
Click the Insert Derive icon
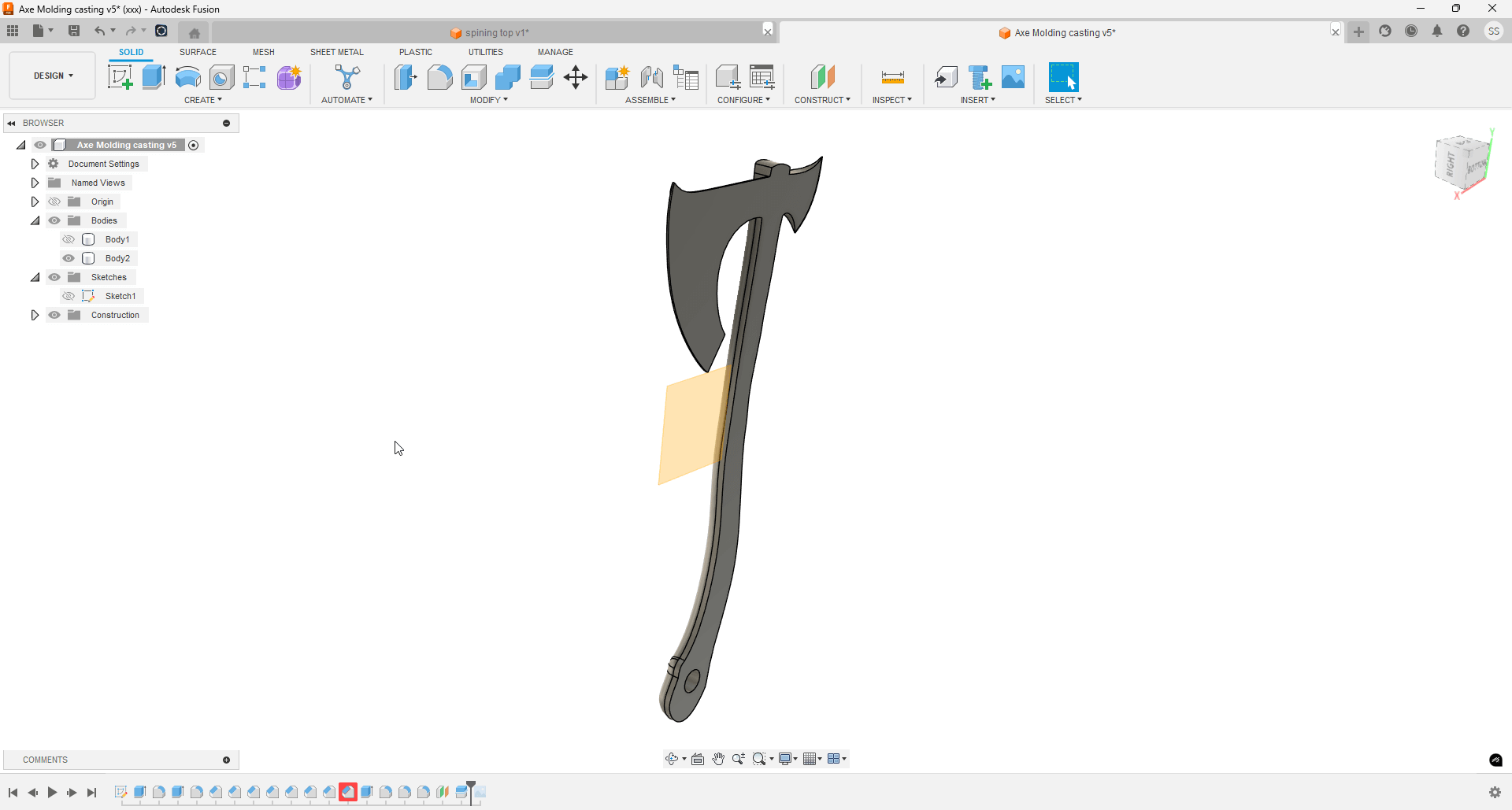[x=946, y=77]
